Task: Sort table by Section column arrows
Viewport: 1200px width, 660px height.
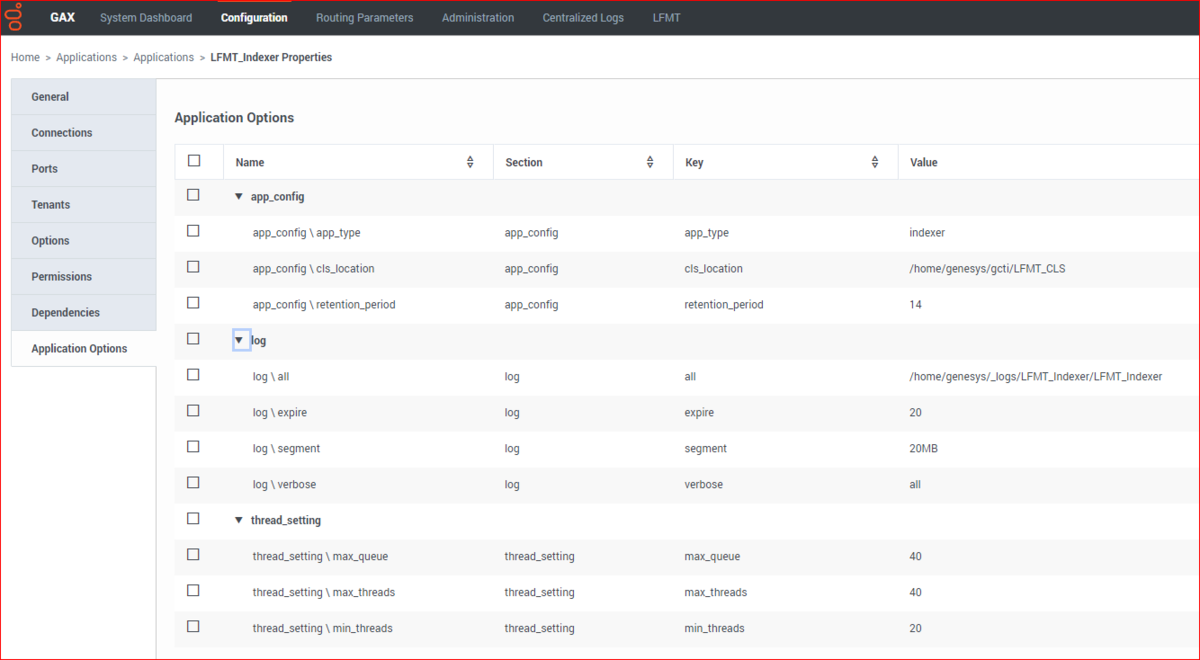Action: point(650,162)
